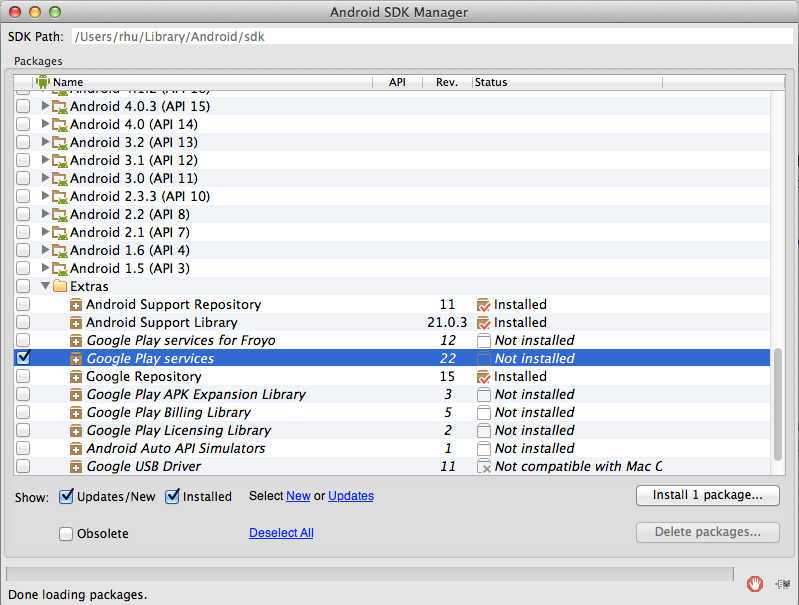Select Updates via the Updates link
The height and width of the screenshot is (605, 799).
(x=351, y=495)
